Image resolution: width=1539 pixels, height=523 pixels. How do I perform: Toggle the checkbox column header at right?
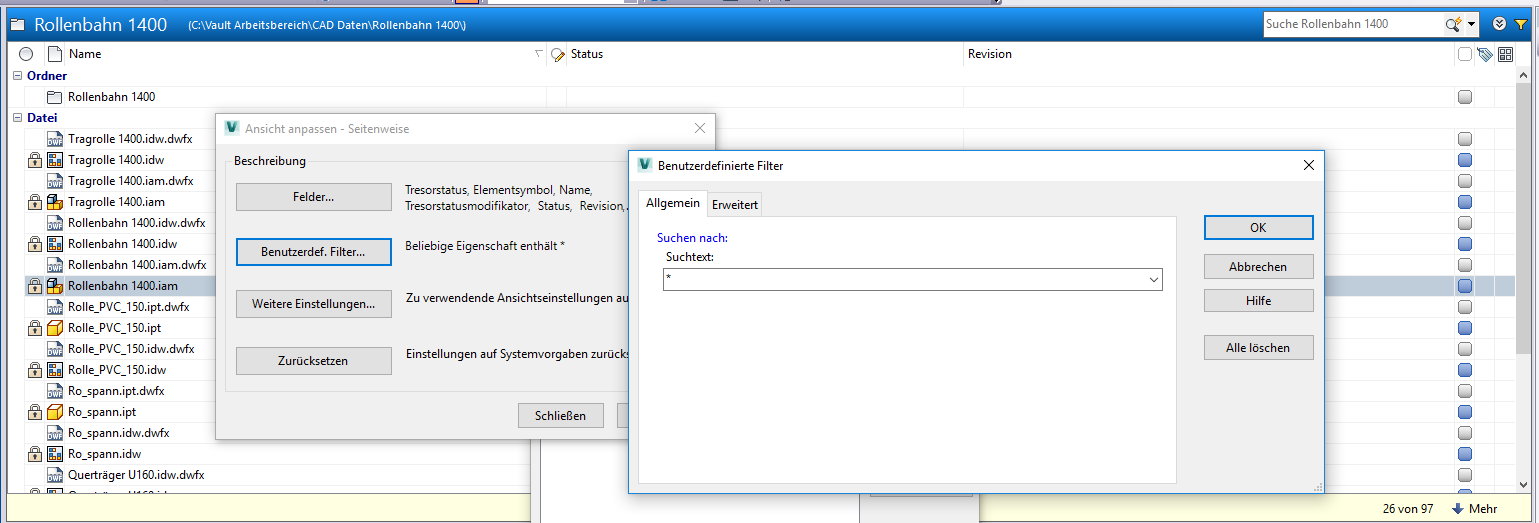(1465, 54)
